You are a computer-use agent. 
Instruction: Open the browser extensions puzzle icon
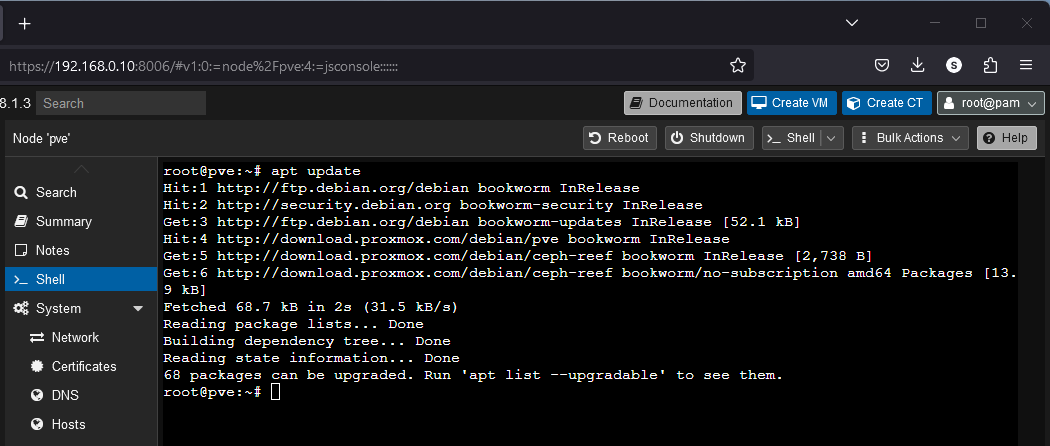coord(990,65)
